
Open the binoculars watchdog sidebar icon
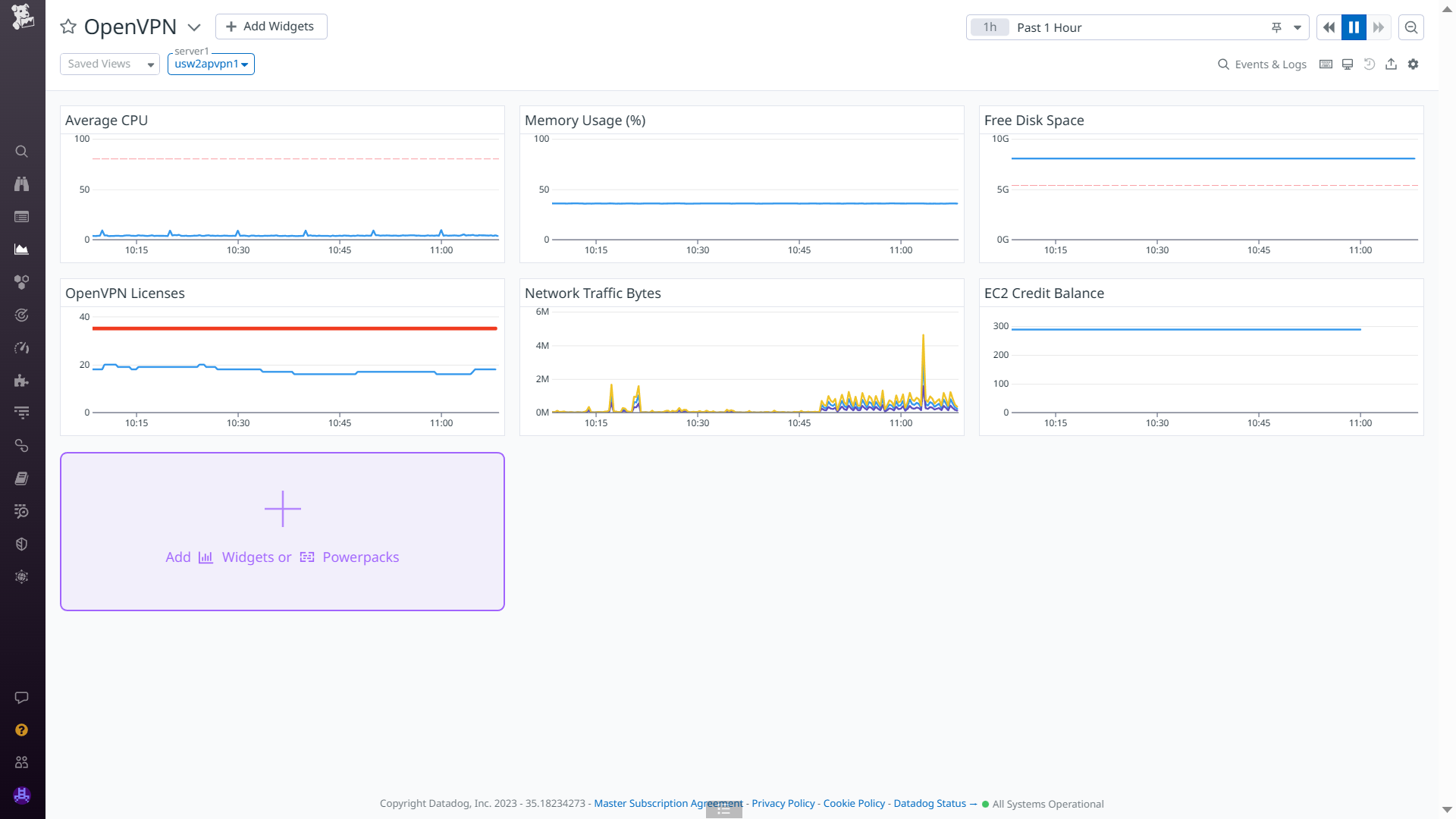click(x=21, y=184)
